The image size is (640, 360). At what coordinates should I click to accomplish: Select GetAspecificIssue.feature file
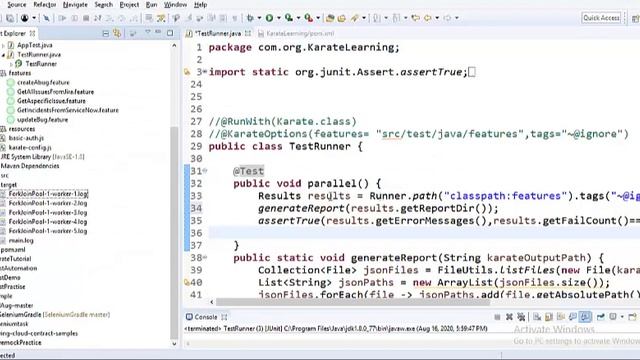pyautogui.click(x=51, y=101)
